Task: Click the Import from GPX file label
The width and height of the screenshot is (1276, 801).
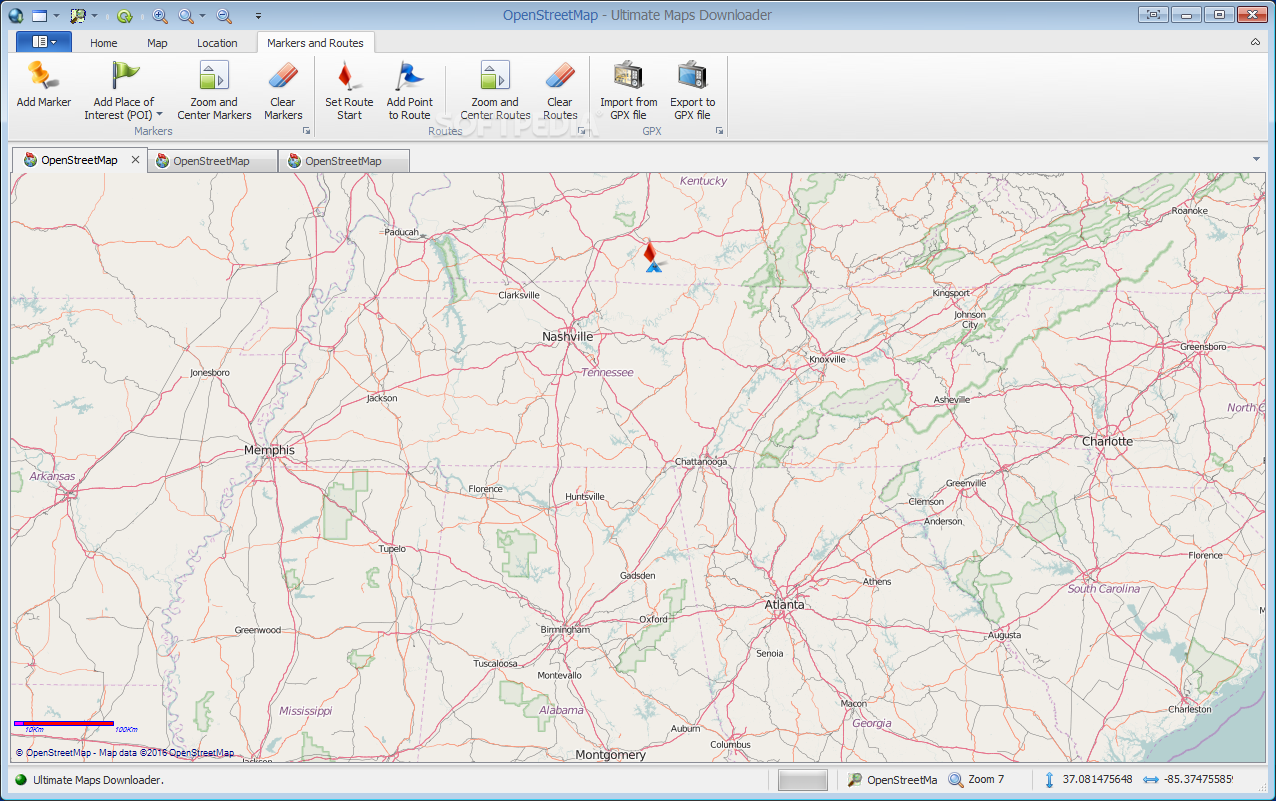Action: (629, 108)
